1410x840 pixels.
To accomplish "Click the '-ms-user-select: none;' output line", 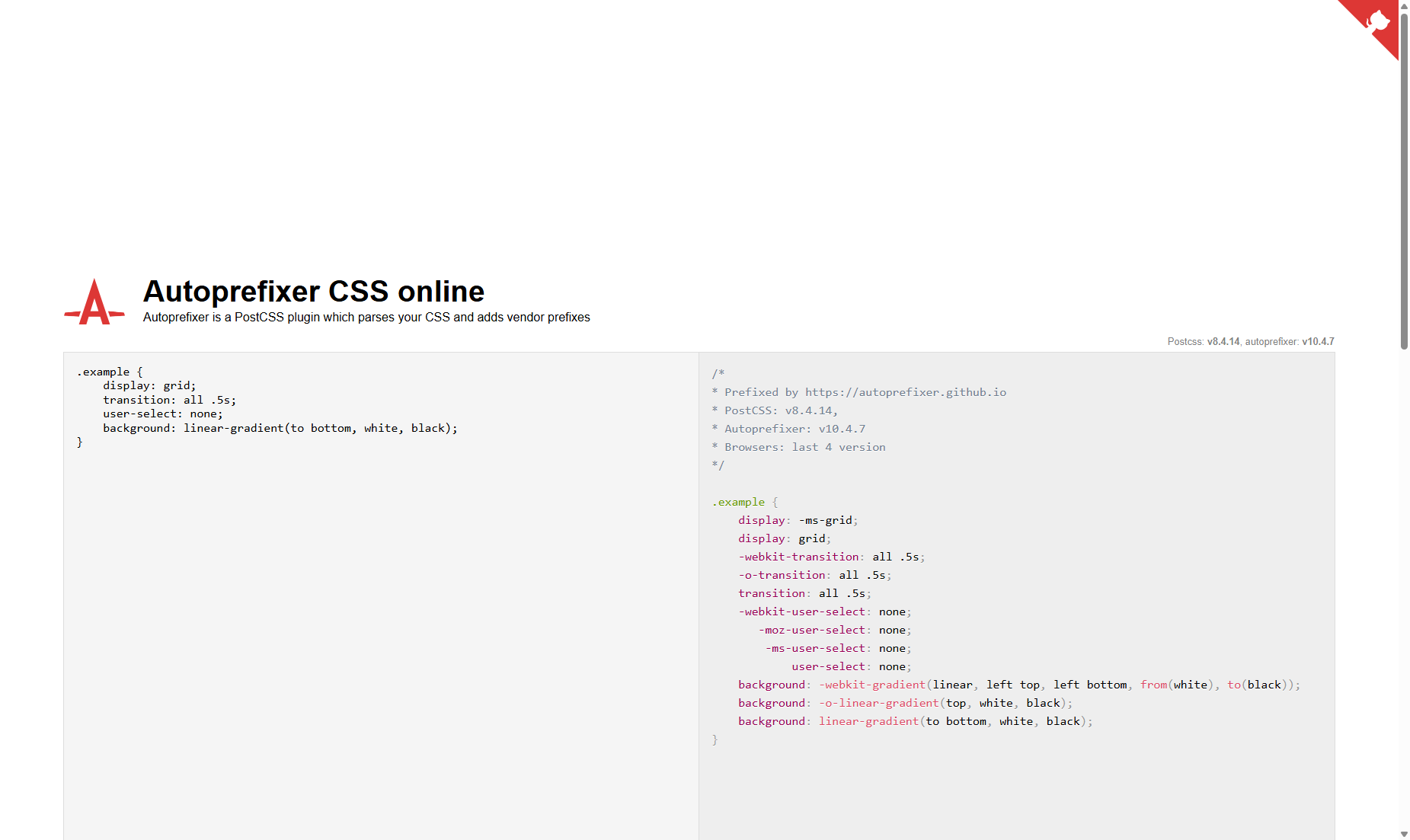I will point(838,648).
